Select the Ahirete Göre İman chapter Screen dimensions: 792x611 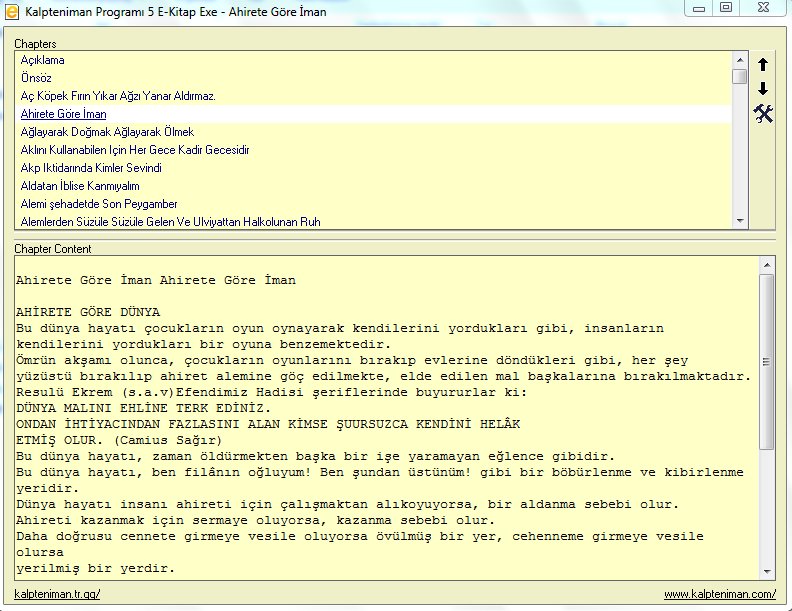63,114
